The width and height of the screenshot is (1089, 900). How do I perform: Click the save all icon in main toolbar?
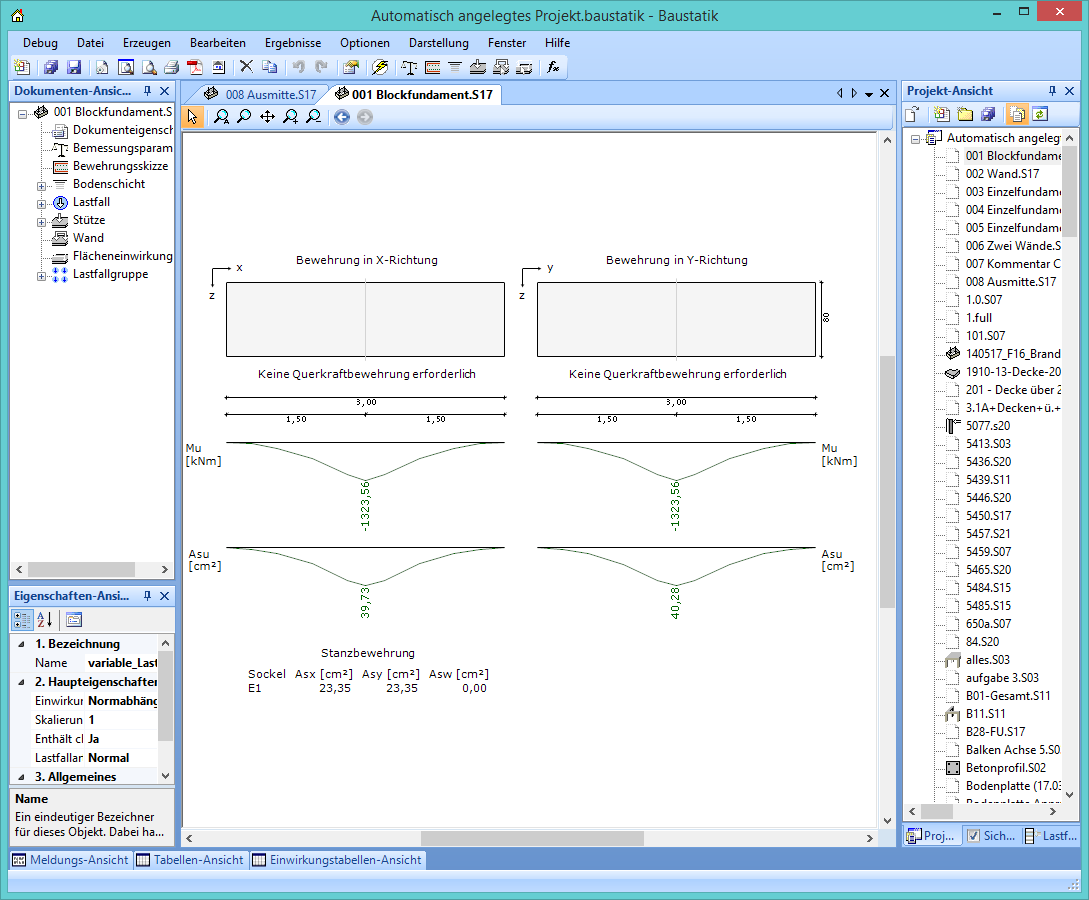click(x=51, y=67)
